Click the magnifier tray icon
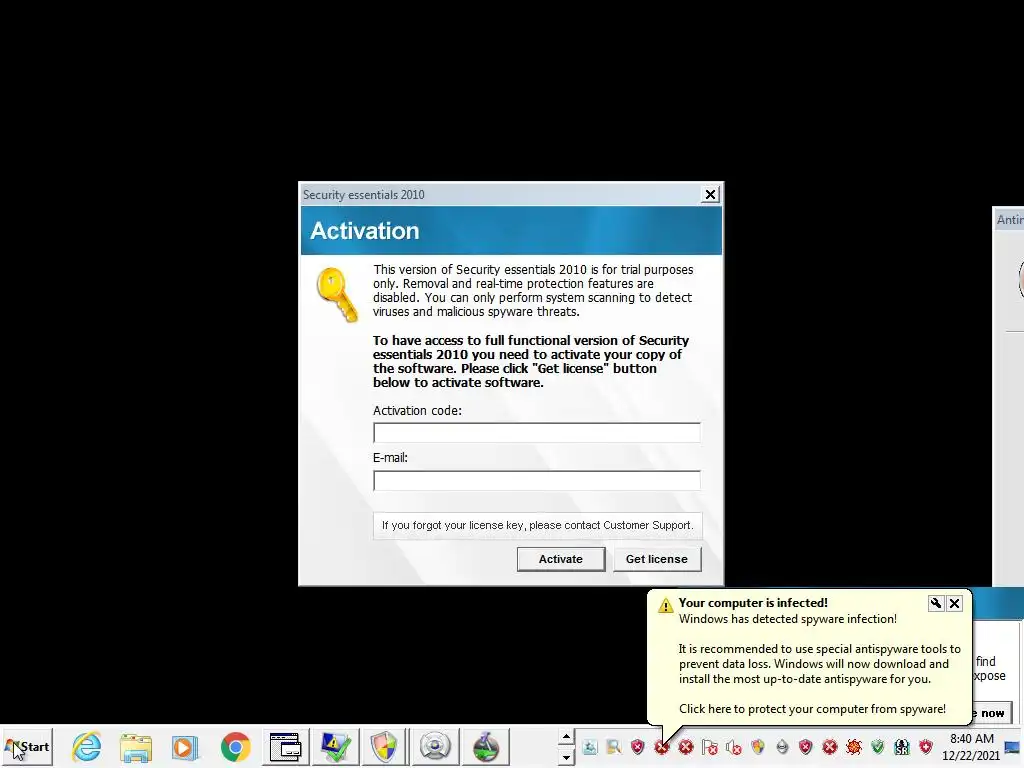 click(x=614, y=746)
